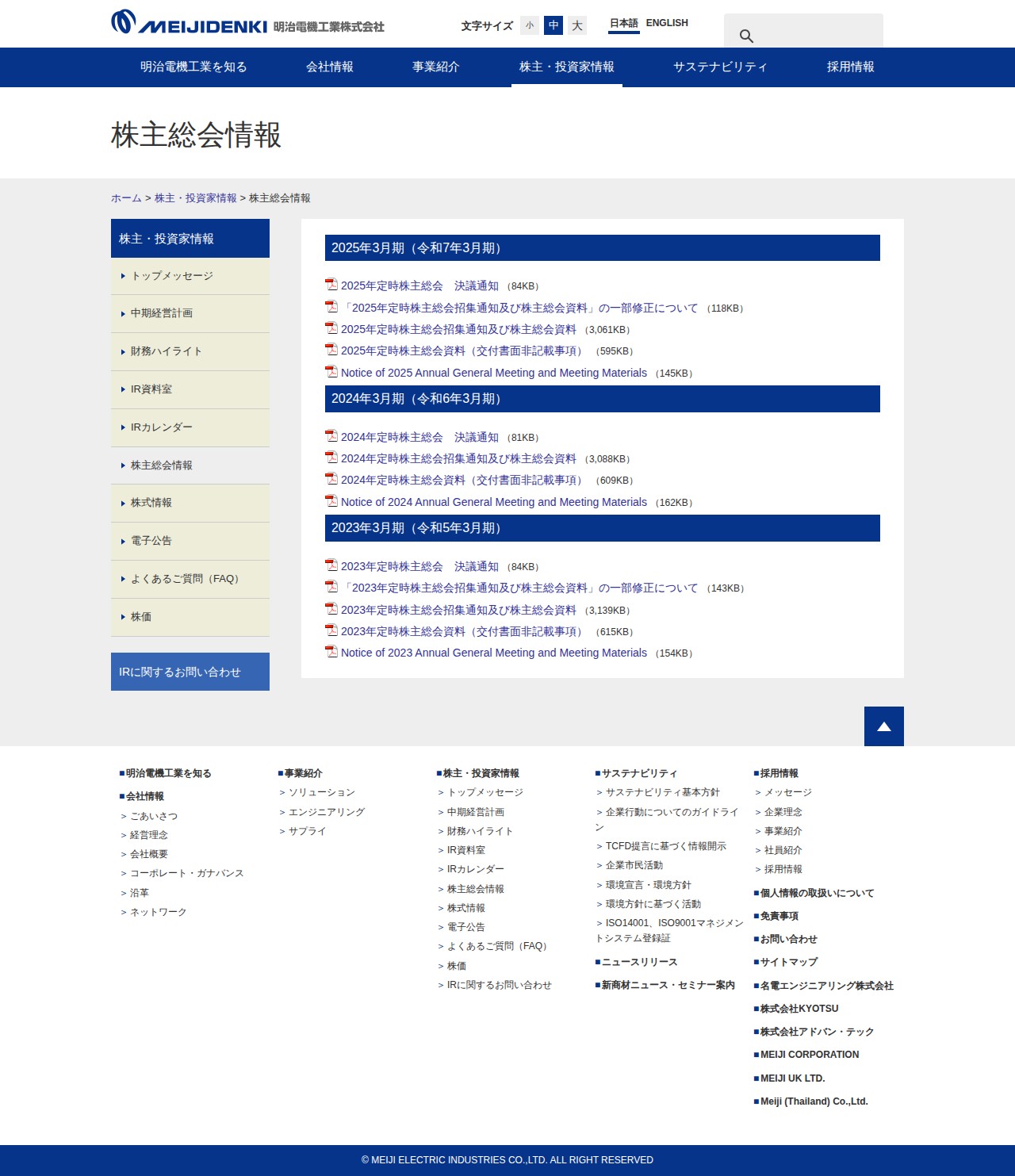Open footer link 環境宣言・環境方針
The width and height of the screenshot is (1015, 1176).
(649, 885)
